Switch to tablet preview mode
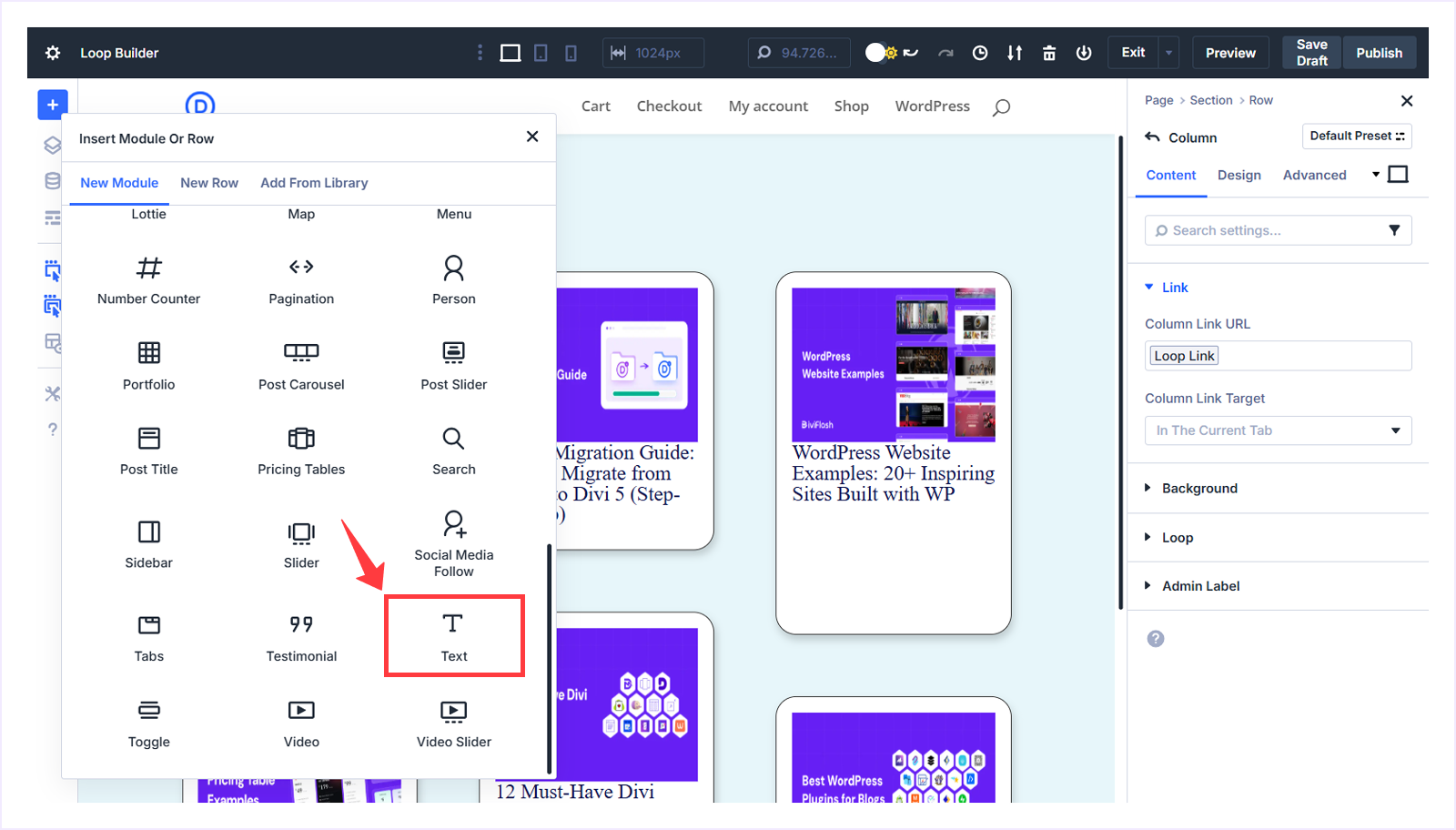1456x830 pixels. click(x=541, y=52)
